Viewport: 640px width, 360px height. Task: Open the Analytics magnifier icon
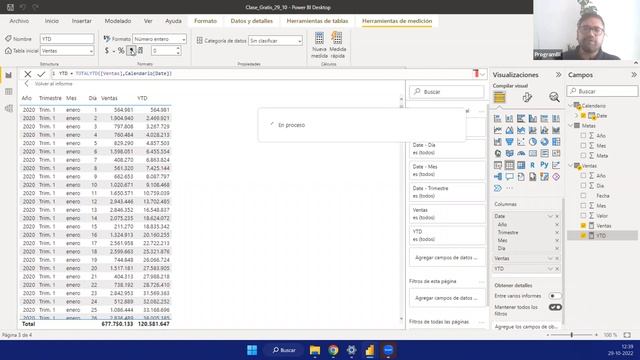point(554,97)
